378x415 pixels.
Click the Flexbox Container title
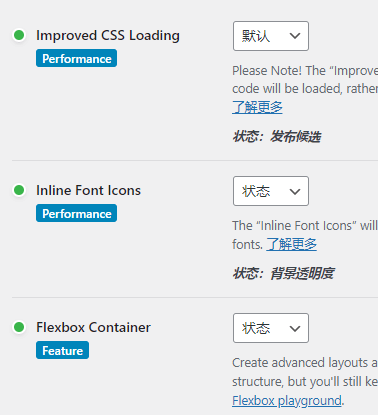(93, 327)
